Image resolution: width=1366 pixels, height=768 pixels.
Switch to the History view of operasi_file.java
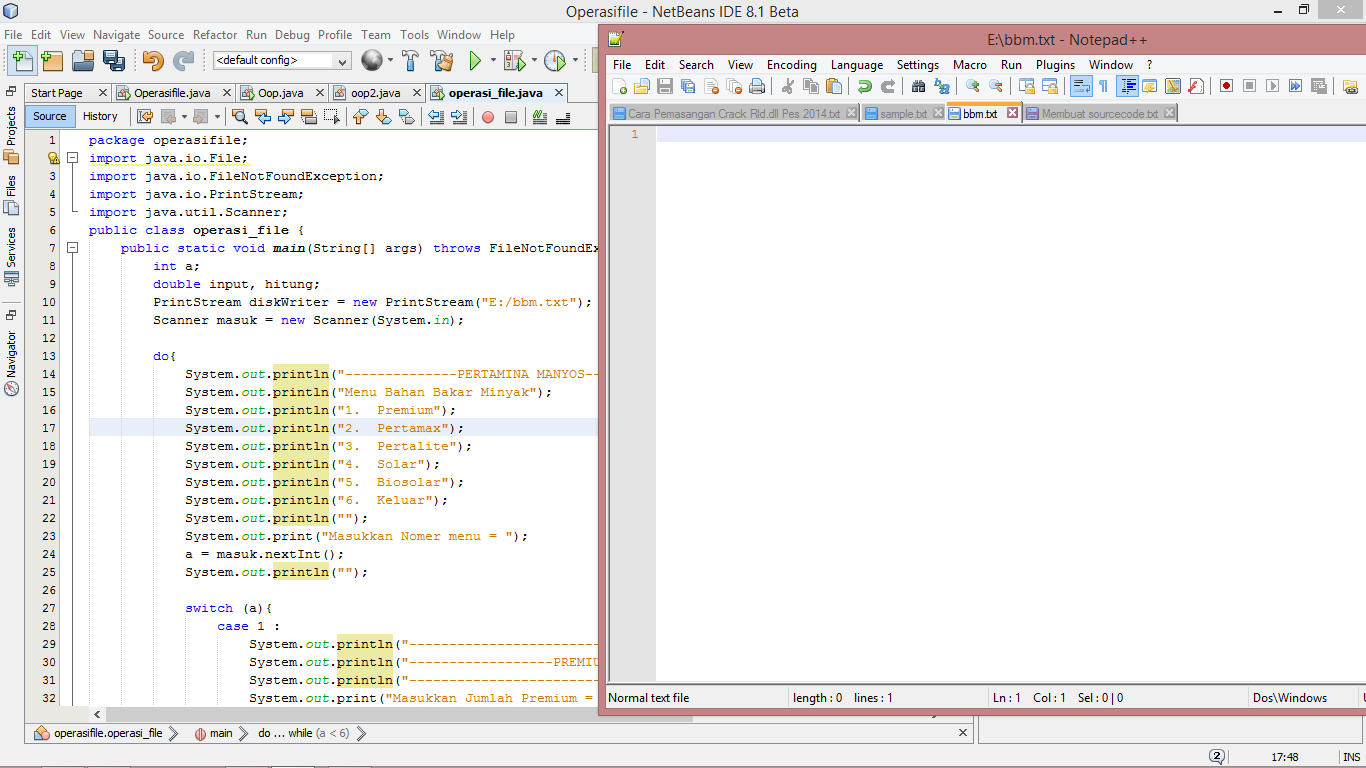pyautogui.click(x=101, y=116)
